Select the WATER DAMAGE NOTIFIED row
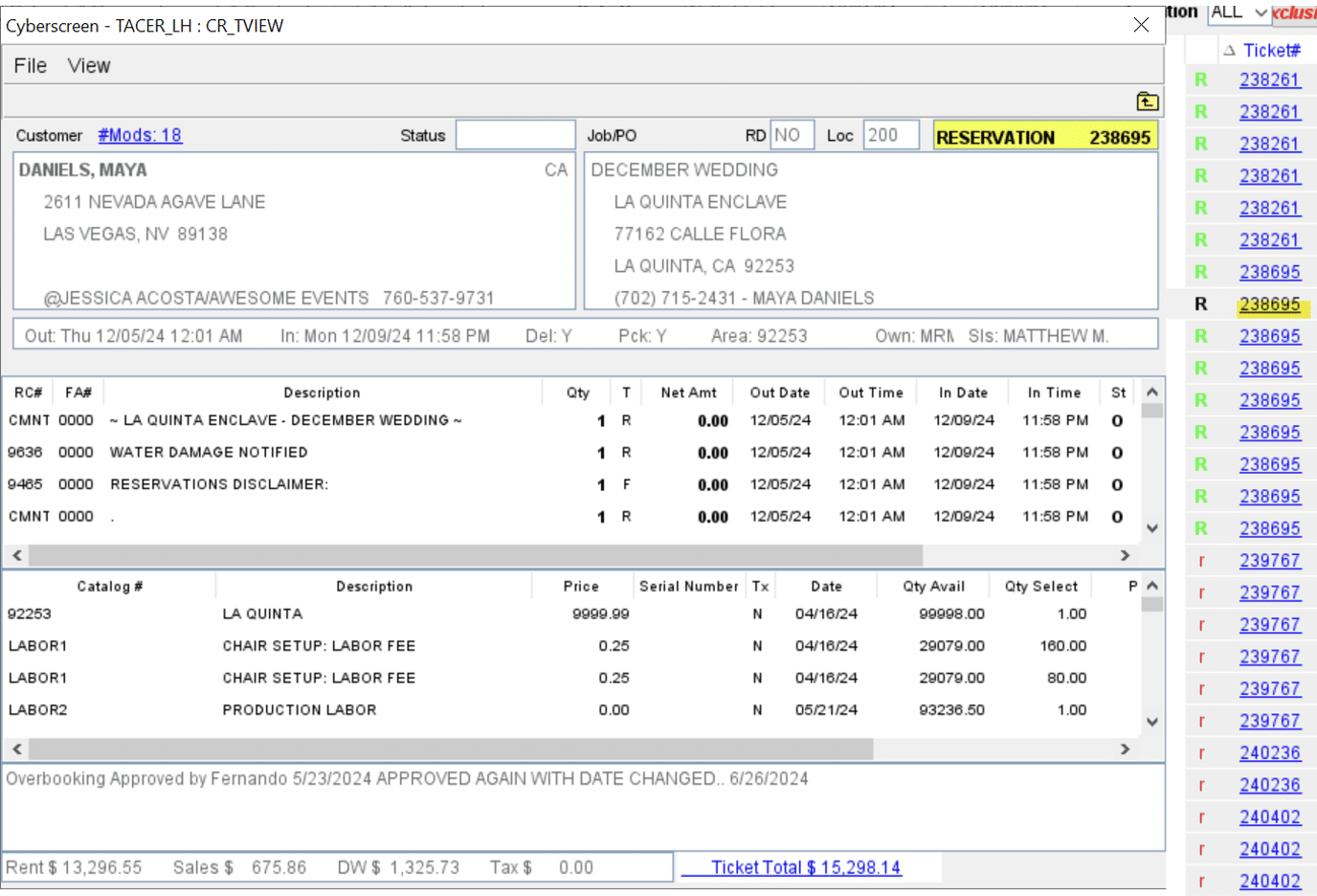 pos(209,452)
